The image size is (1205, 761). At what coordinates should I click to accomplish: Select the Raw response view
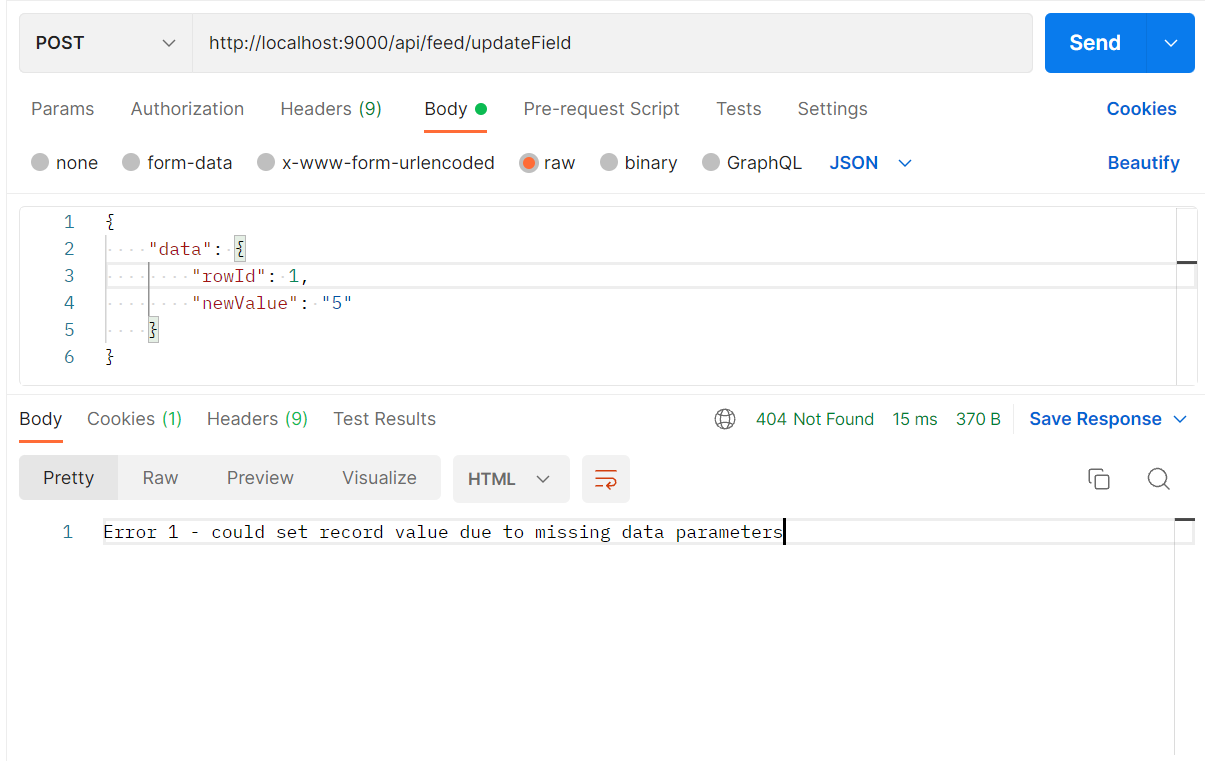(x=160, y=478)
